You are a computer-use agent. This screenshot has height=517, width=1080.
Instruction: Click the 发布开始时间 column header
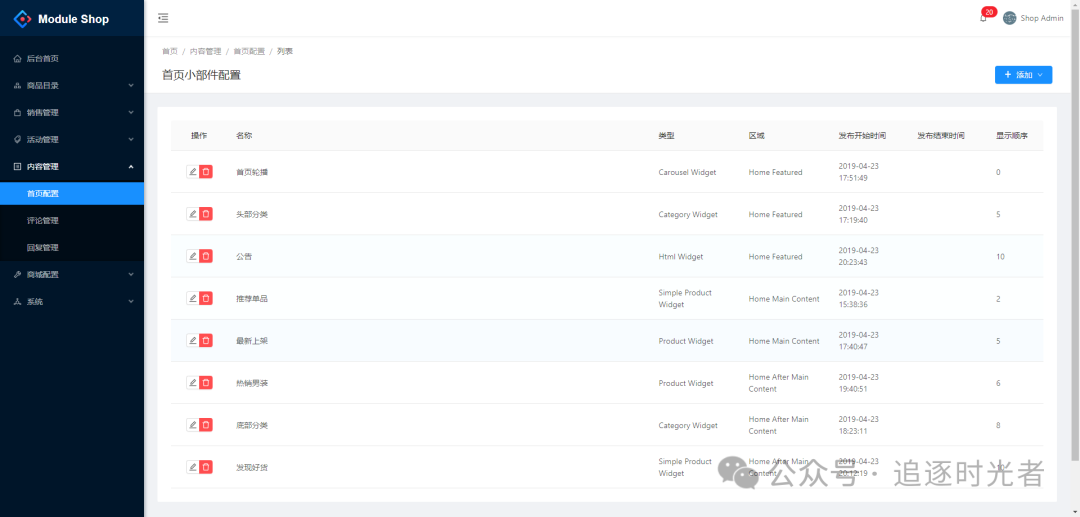point(862,136)
